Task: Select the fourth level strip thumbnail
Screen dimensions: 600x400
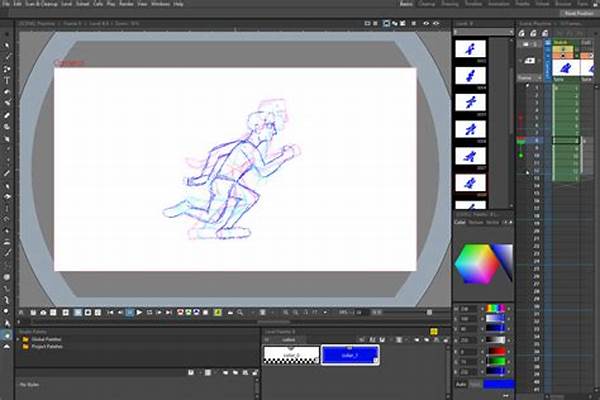Action: (x=470, y=129)
